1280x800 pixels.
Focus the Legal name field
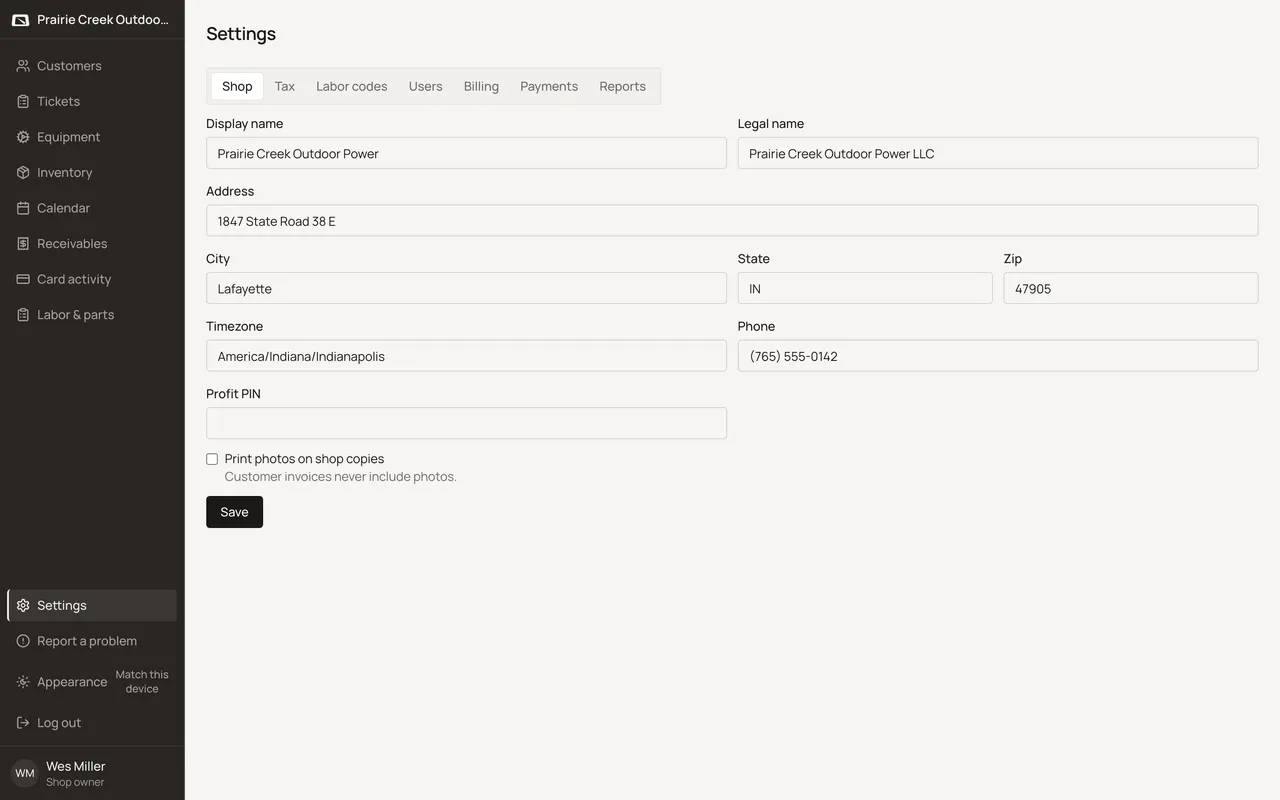(x=998, y=153)
